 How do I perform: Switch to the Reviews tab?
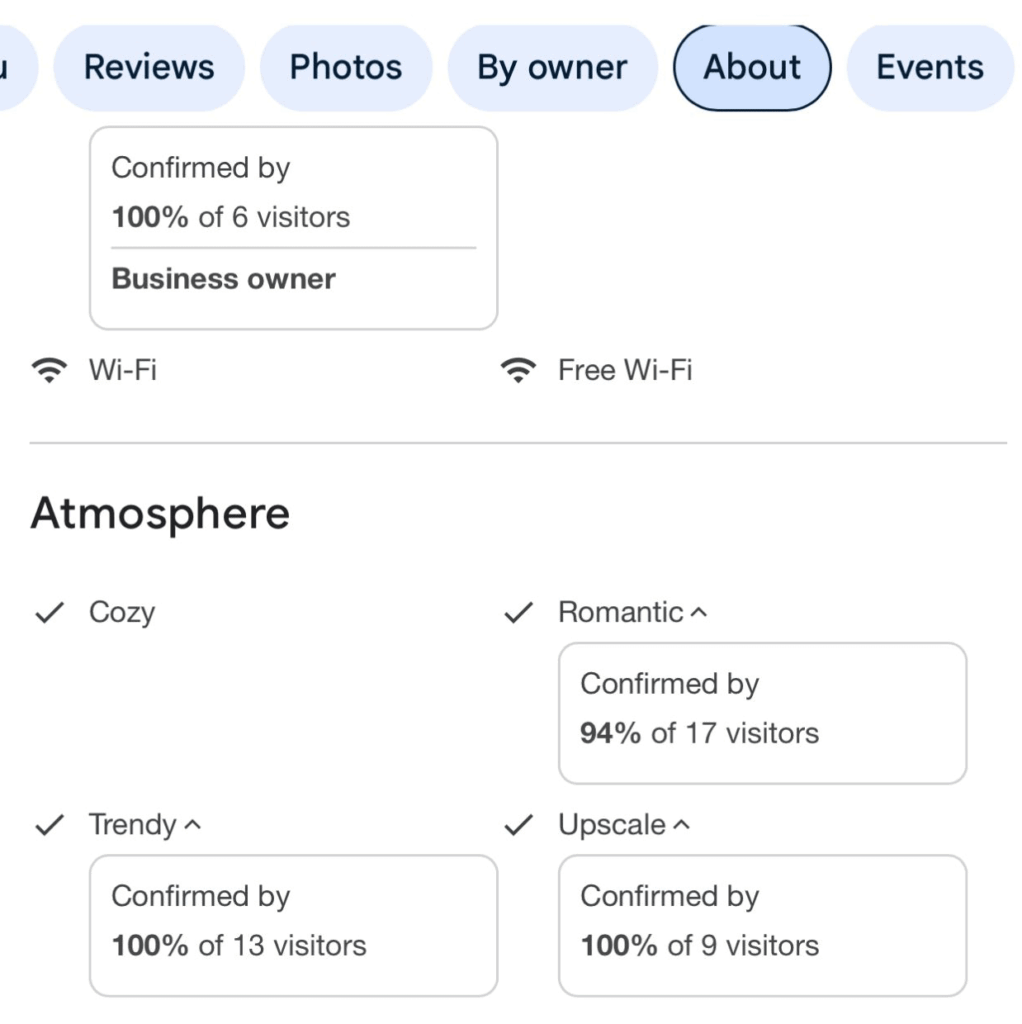click(149, 68)
